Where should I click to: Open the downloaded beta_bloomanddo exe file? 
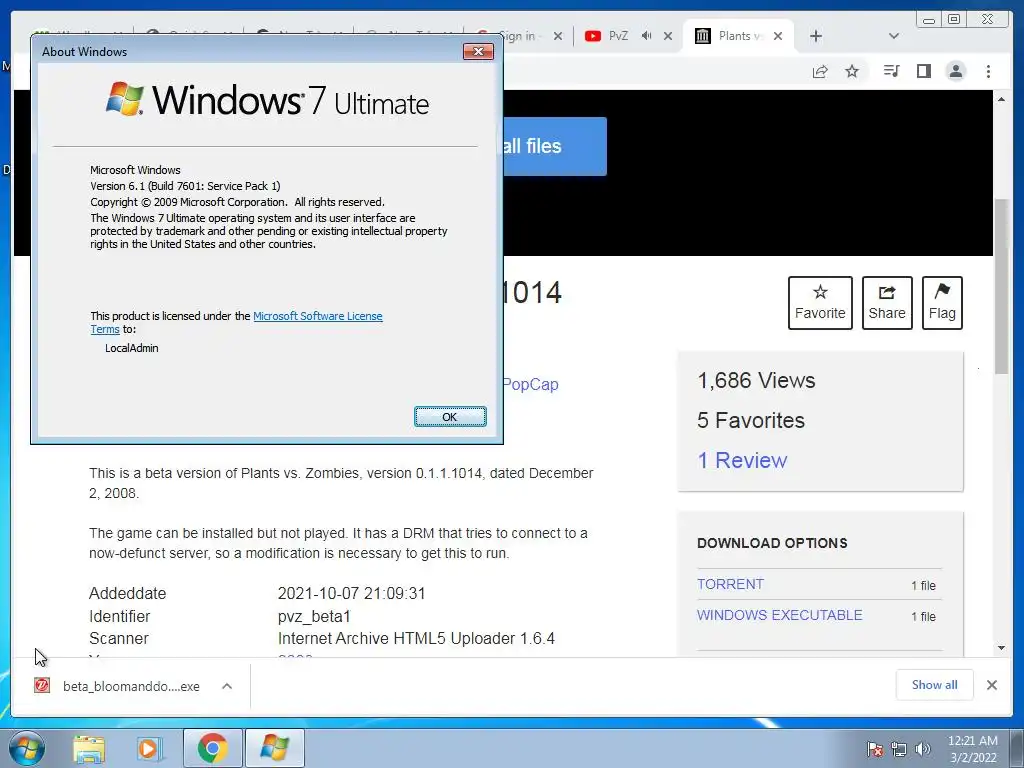(x=118, y=686)
